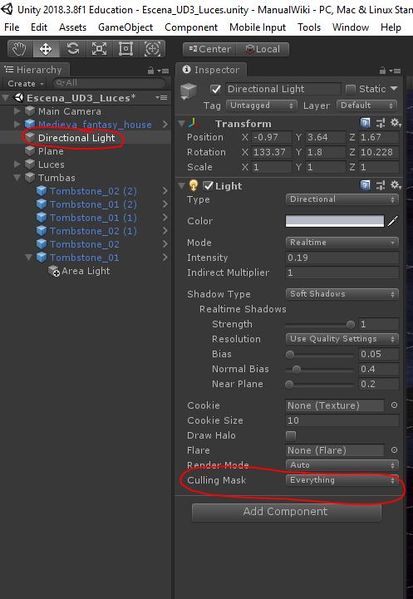Click the GameObject cube icon in Inspector
This screenshot has width=413, height=599.
pyautogui.click(x=189, y=92)
